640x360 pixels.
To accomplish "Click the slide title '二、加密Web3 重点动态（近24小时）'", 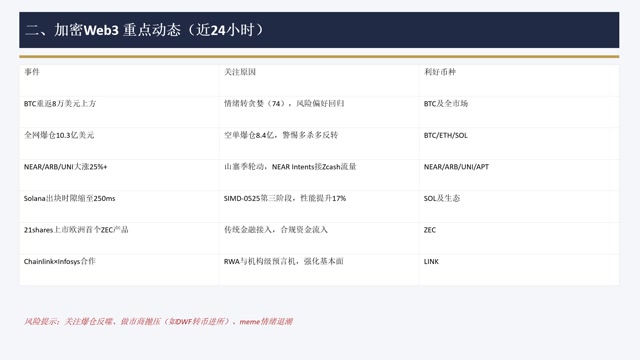I will (145, 30).
